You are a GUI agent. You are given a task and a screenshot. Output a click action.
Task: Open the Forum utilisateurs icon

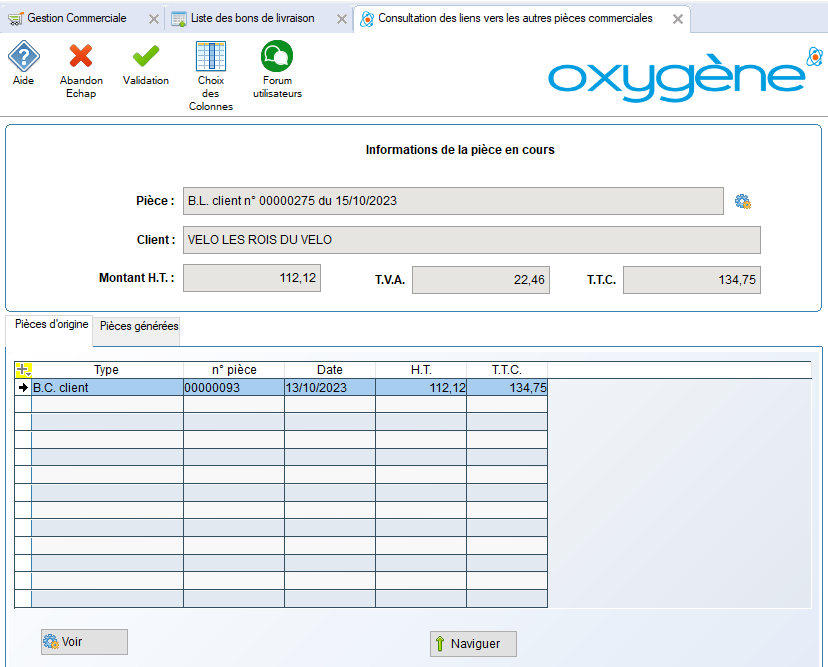coord(276,56)
